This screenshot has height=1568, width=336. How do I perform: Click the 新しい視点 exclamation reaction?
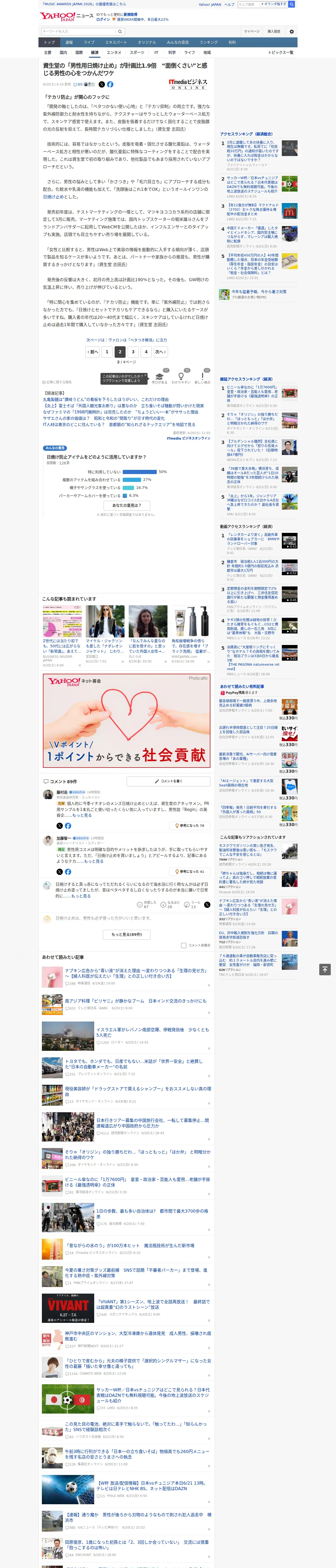203,378
